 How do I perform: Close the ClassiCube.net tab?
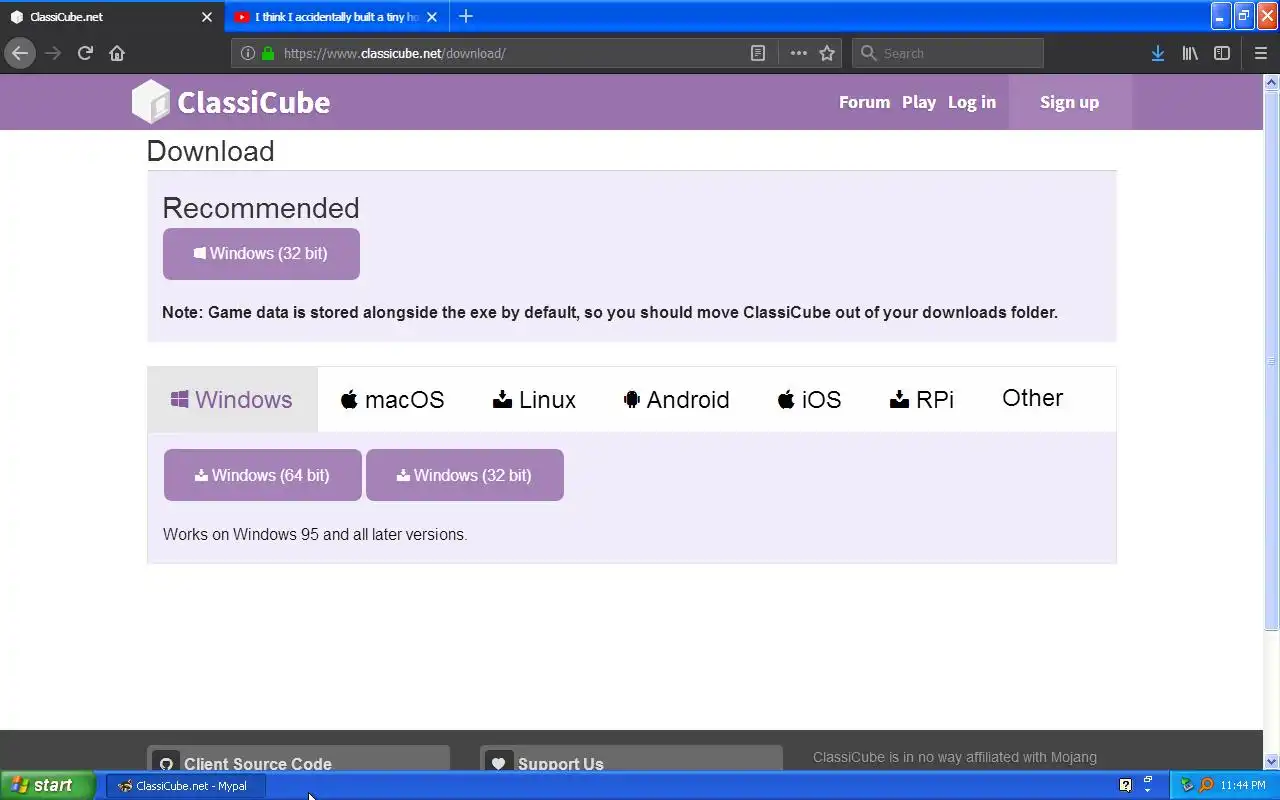coord(207,17)
